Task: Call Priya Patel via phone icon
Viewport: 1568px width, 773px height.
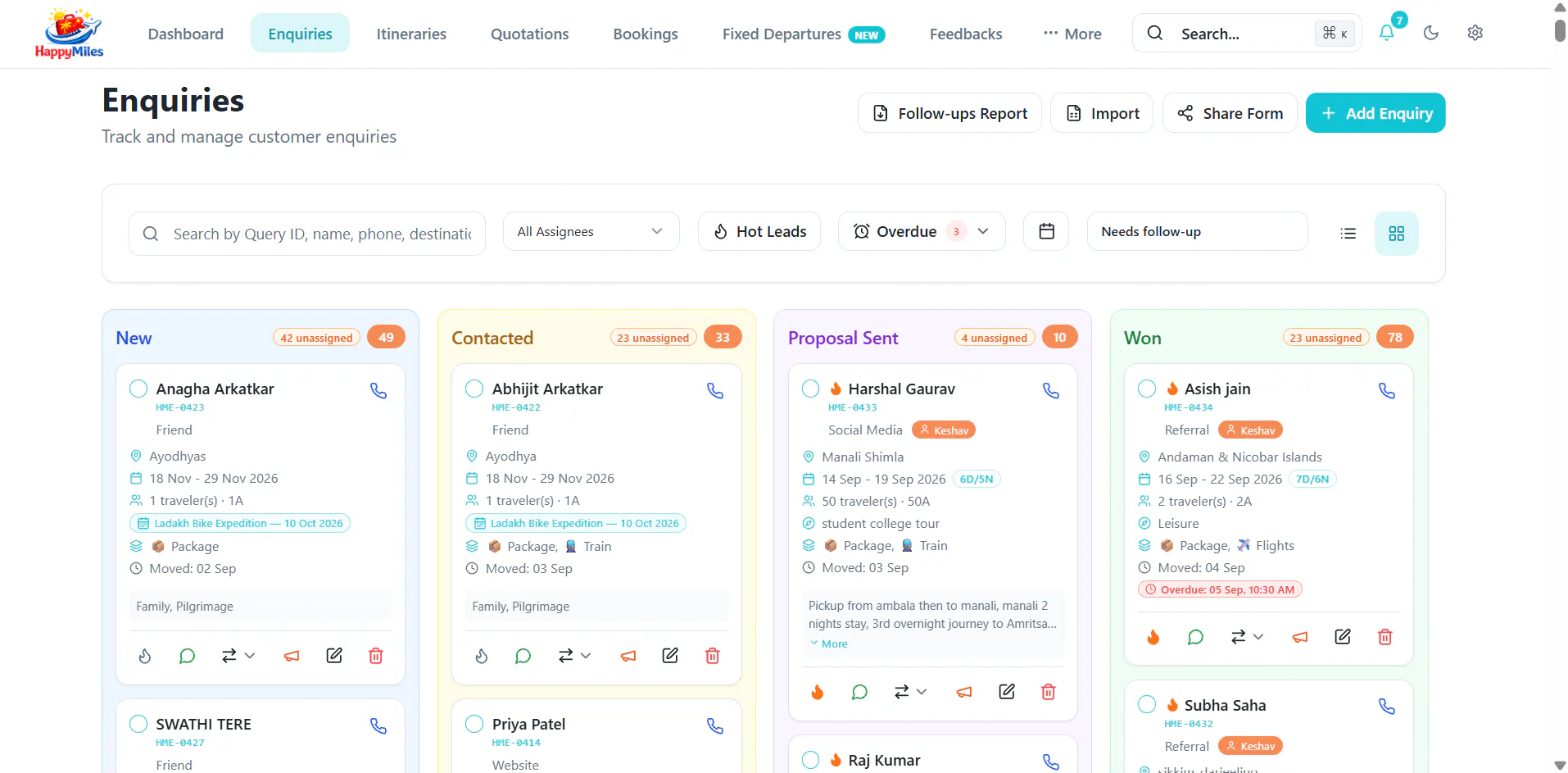Action: coord(715,726)
